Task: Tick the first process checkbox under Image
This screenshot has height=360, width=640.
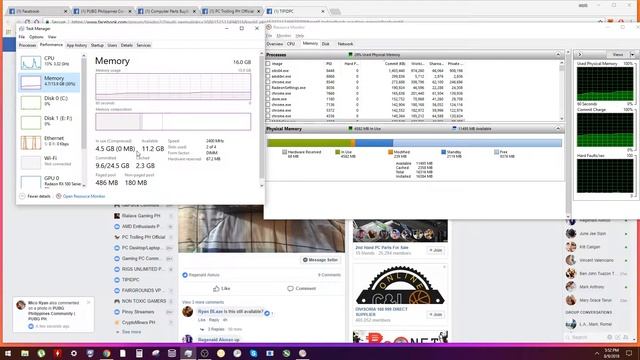Action: tap(268, 71)
